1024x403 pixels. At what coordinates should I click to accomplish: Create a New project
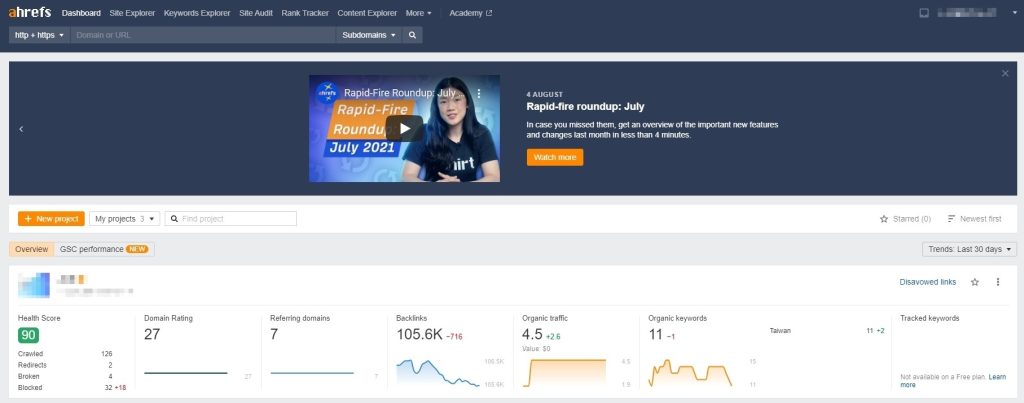pos(51,219)
